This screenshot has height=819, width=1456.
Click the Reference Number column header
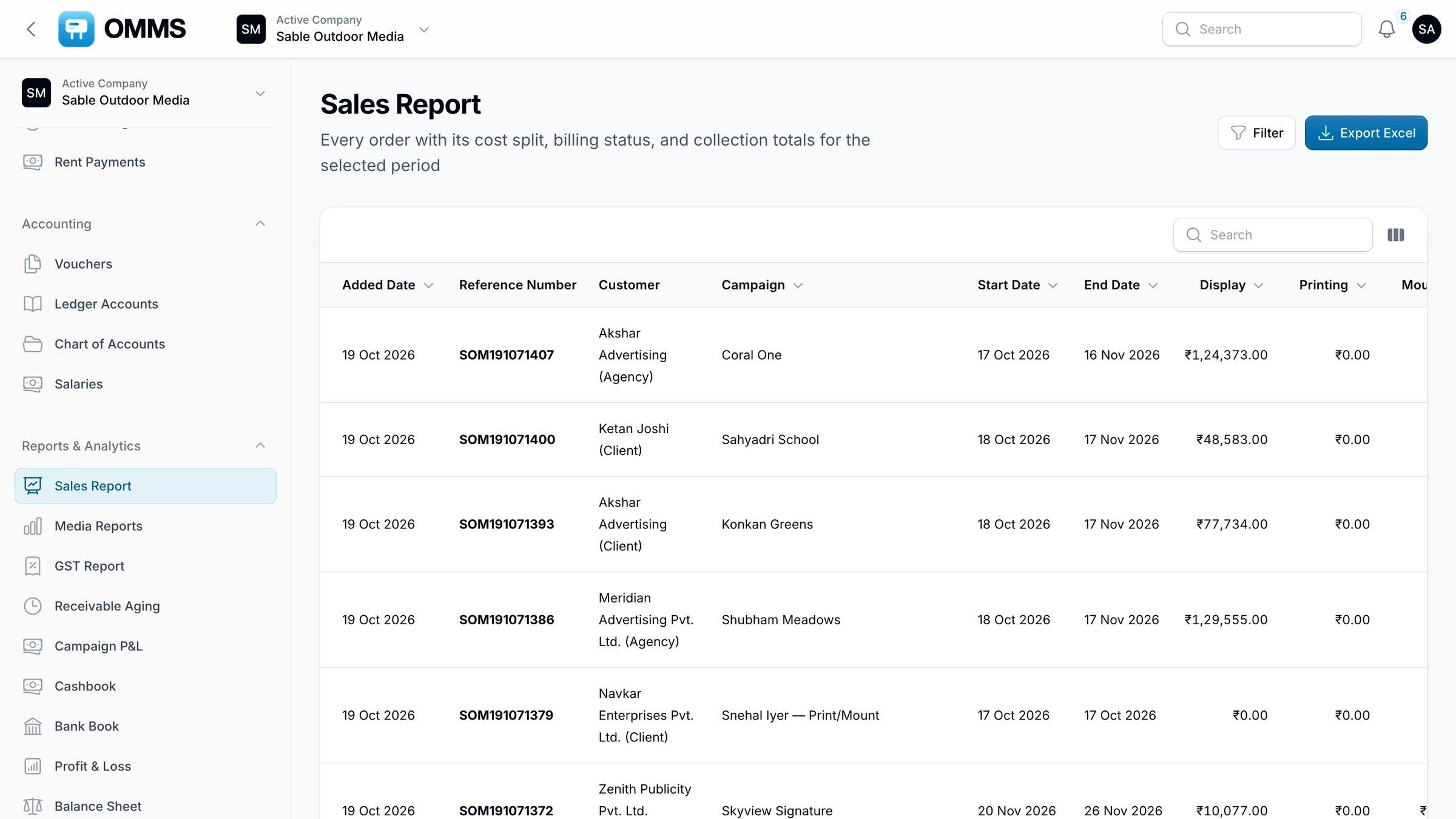(517, 285)
